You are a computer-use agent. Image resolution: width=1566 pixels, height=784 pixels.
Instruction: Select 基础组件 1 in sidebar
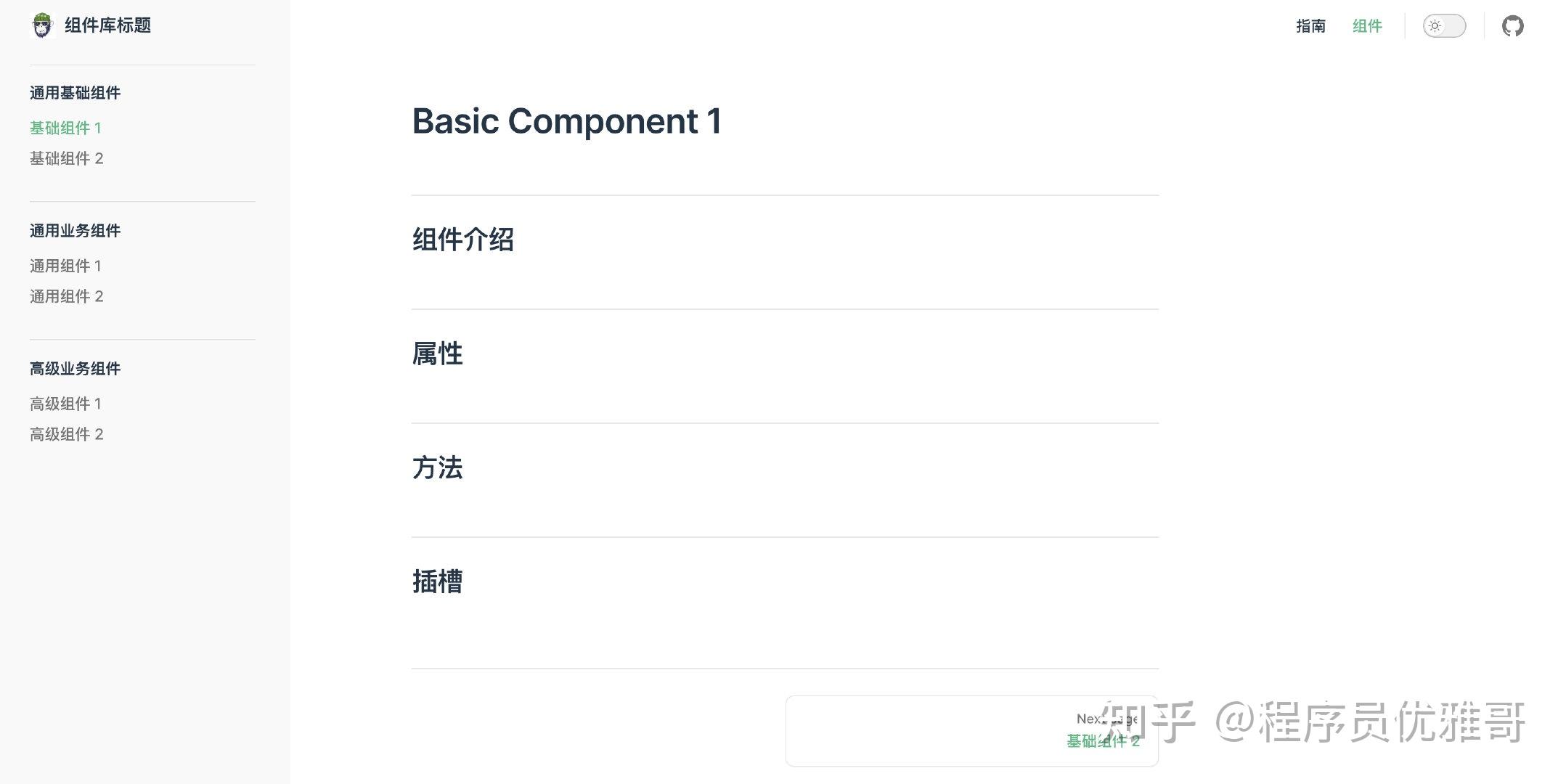[x=65, y=128]
